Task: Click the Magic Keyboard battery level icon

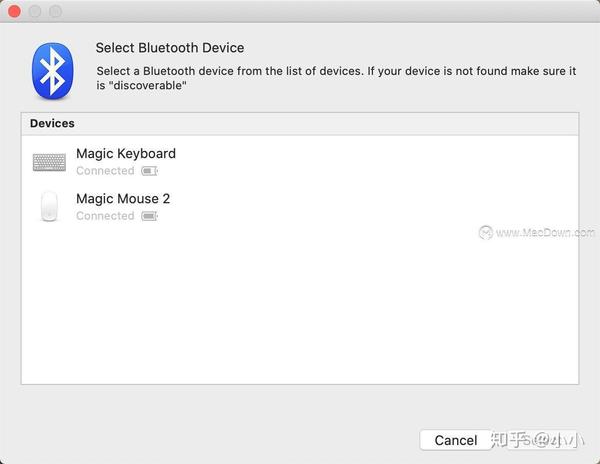Action: click(150, 171)
